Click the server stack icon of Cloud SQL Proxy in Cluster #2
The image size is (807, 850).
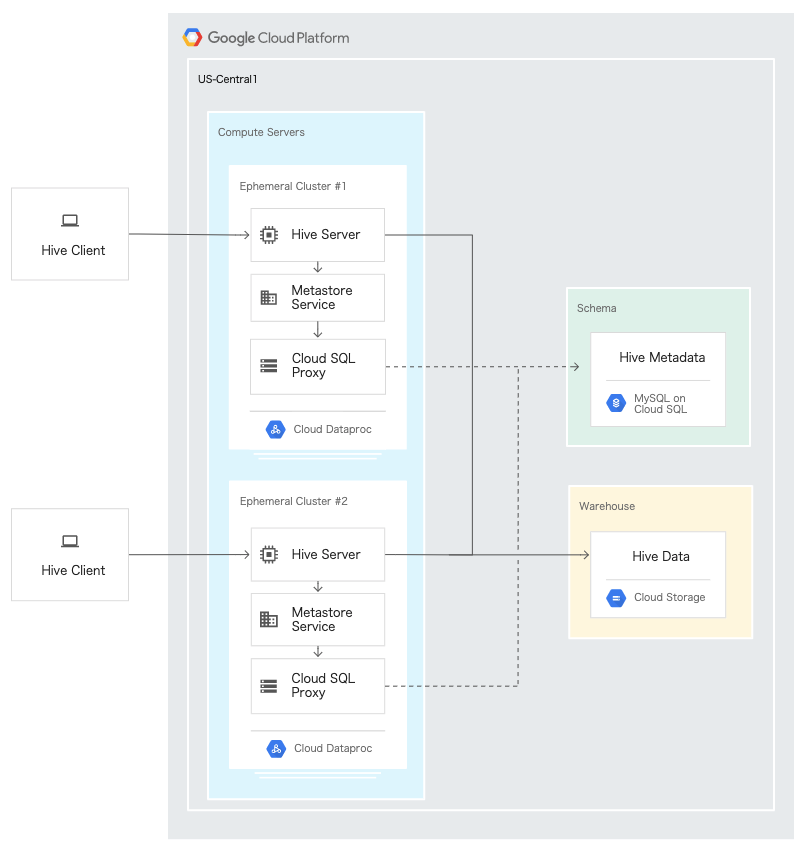click(269, 686)
